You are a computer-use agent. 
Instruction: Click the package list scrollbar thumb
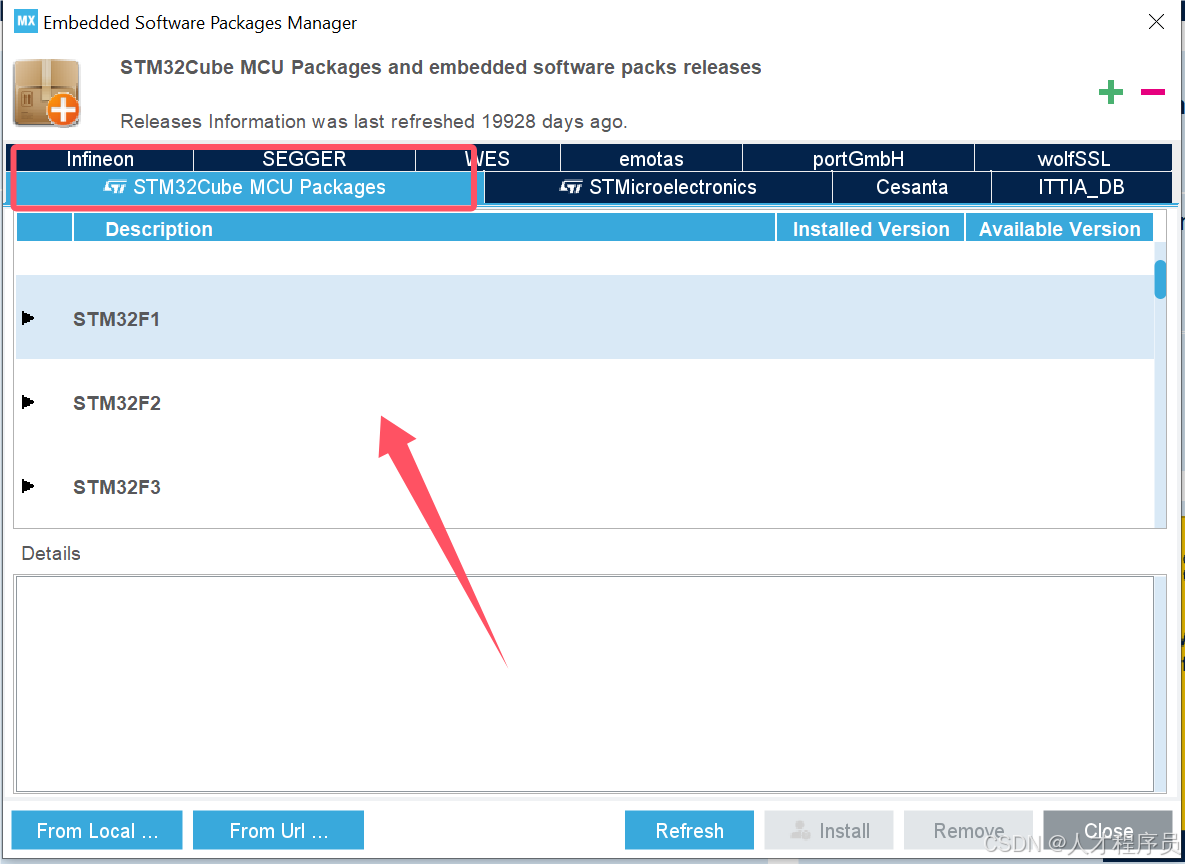coord(1160,279)
